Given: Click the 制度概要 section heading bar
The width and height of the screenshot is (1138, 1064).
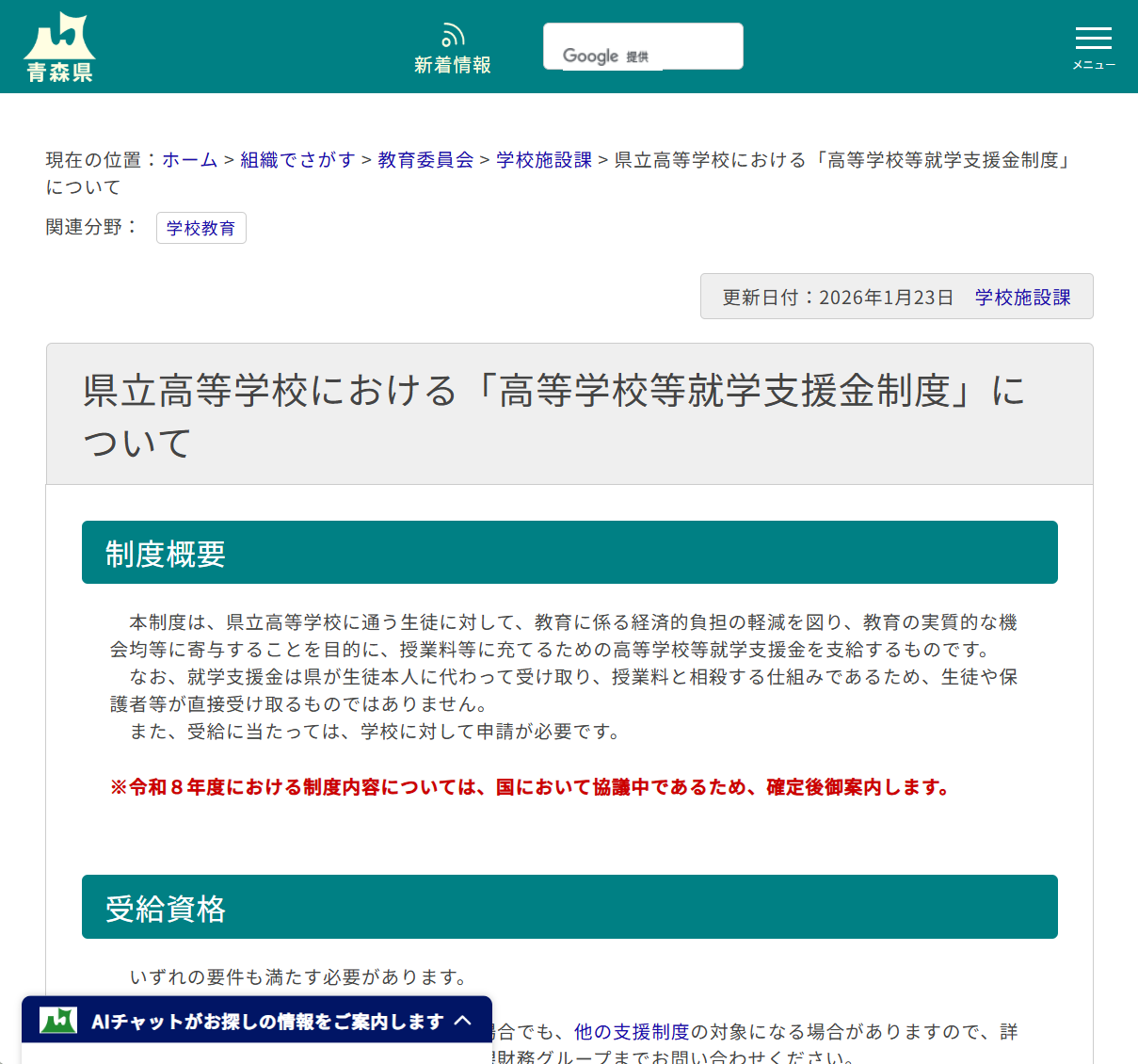Looking at the screenshot, I should (x=569, y=552).
